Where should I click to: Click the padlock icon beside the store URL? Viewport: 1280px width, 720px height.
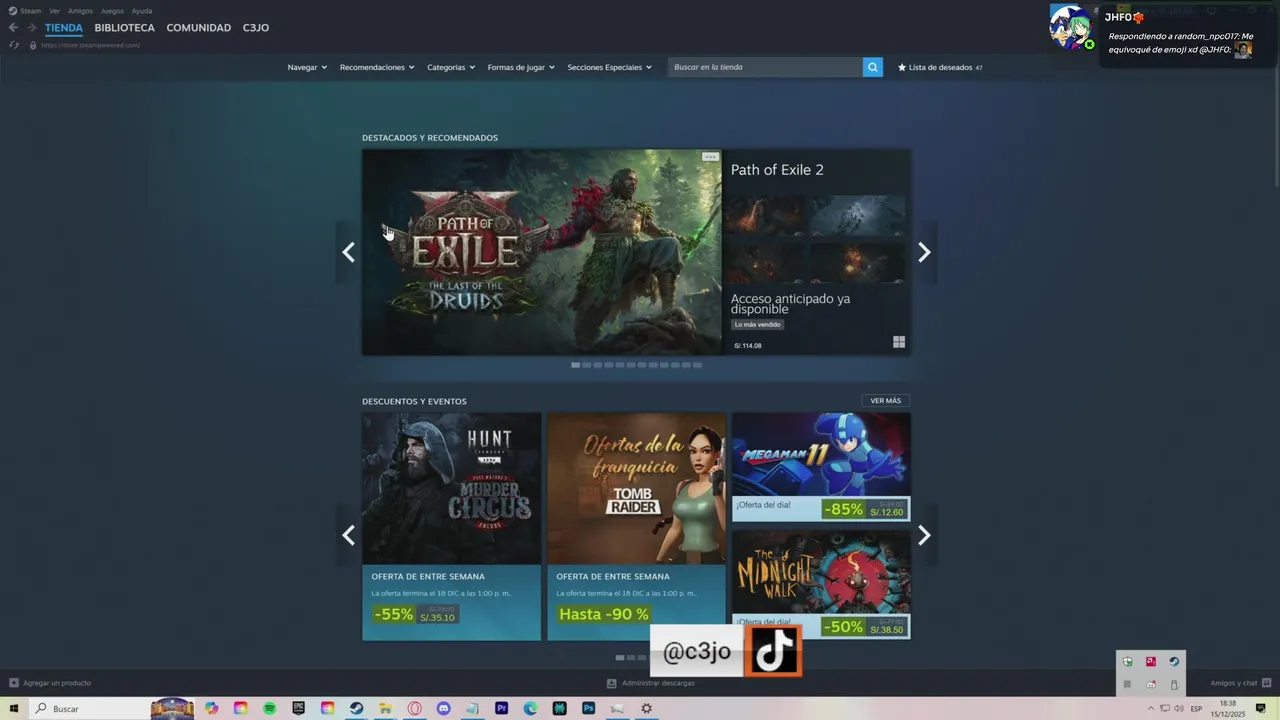point(33,45)
